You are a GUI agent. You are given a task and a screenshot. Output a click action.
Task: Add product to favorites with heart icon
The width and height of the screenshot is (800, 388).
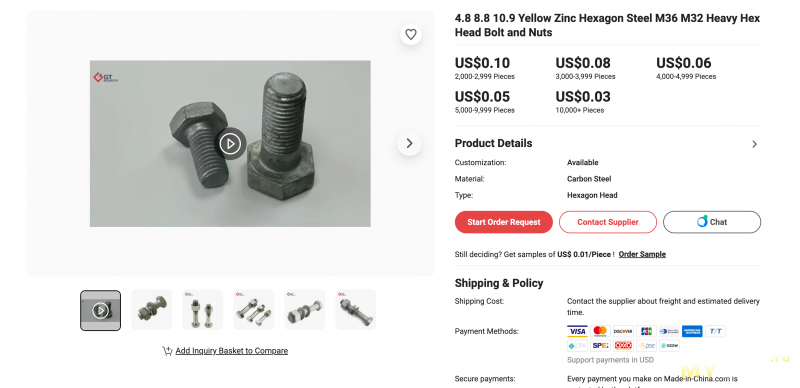click(411, 34)
